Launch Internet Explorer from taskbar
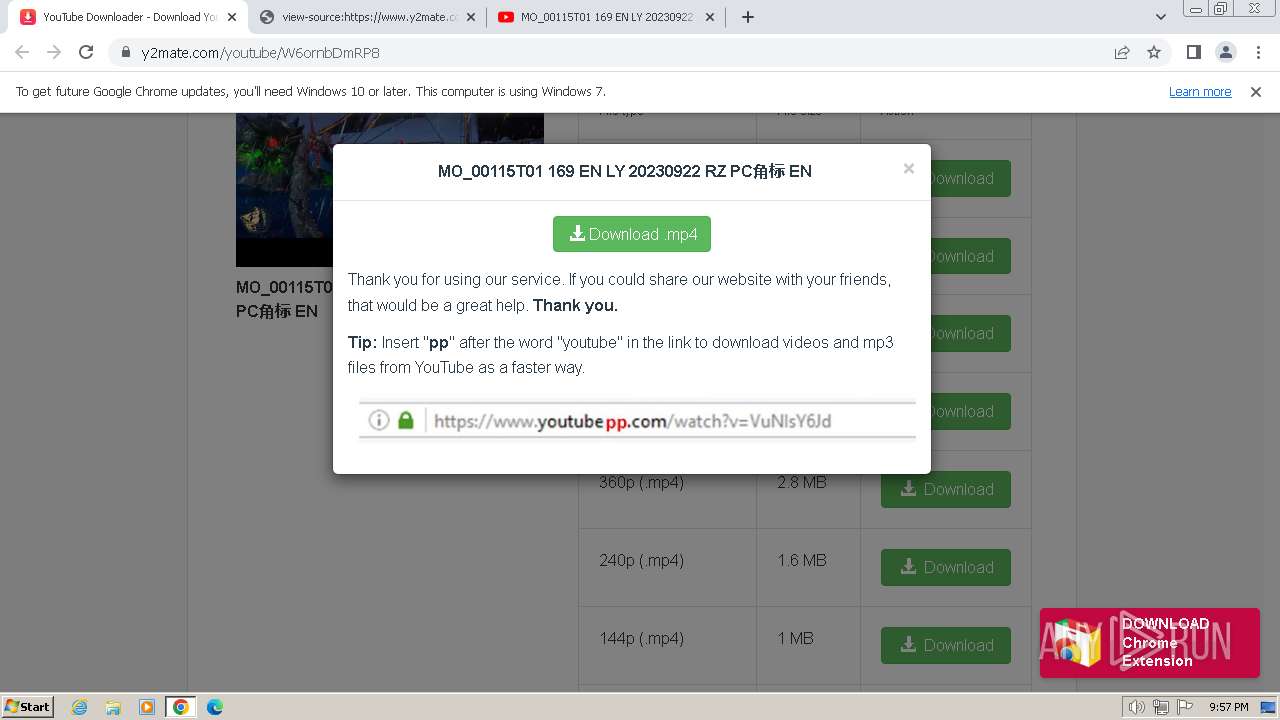 [x=79, y=707]
